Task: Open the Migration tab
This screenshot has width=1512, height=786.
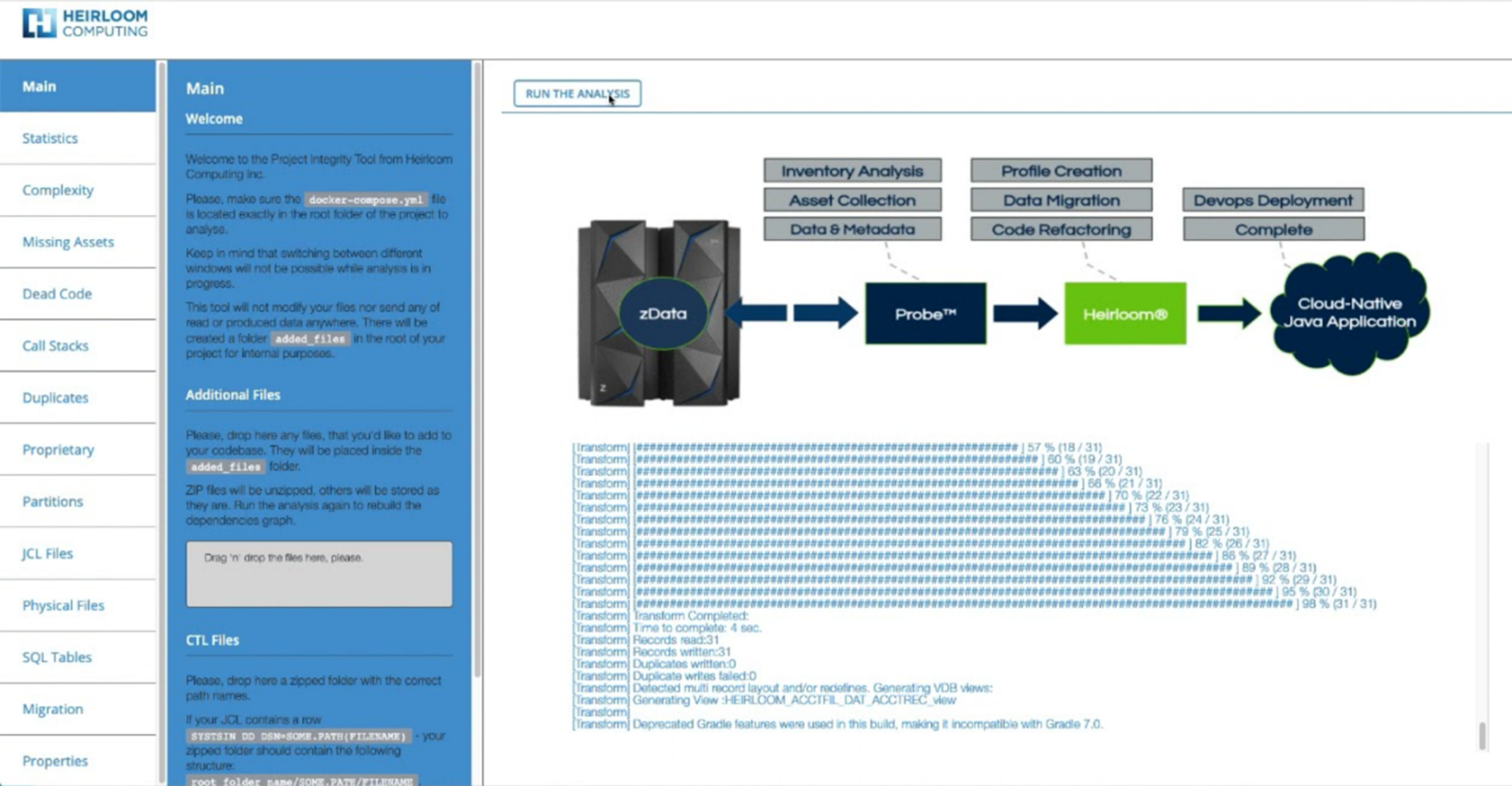Action: [52, 708]
